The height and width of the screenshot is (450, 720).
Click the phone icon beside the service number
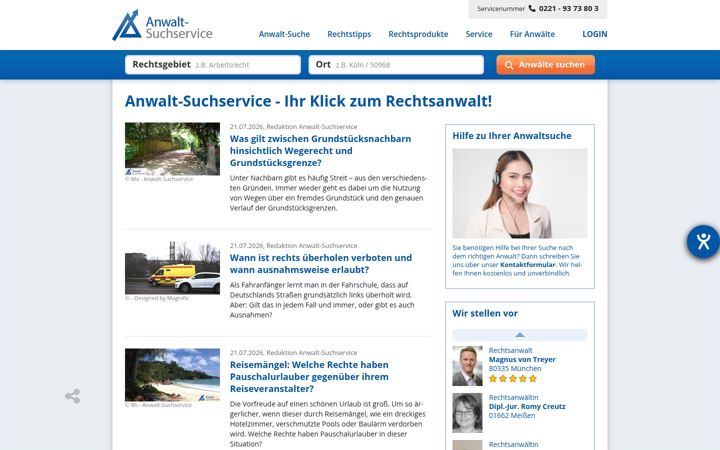(x=532, y=8)
